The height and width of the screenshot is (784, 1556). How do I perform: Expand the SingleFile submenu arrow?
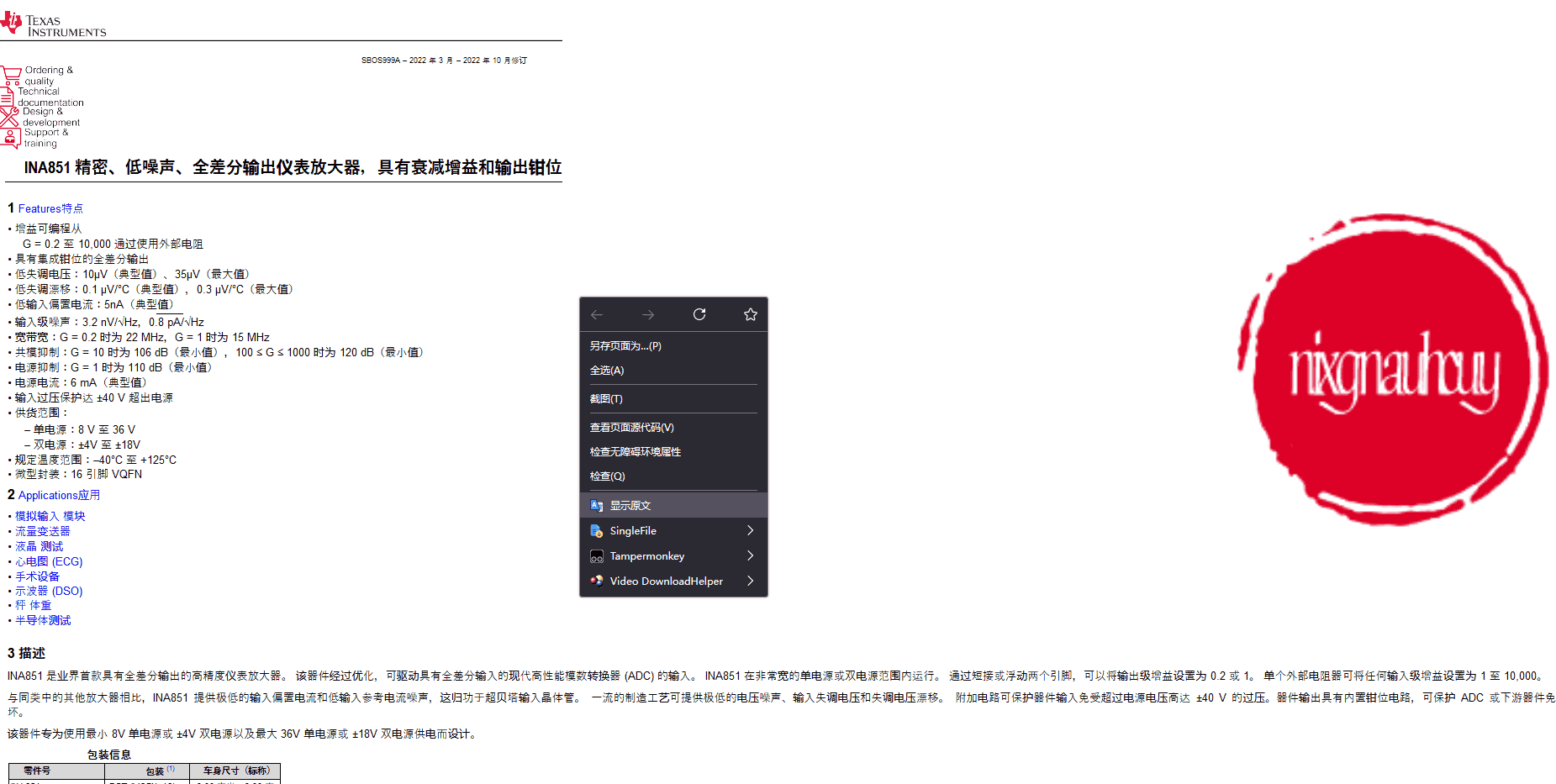(750, 531)
